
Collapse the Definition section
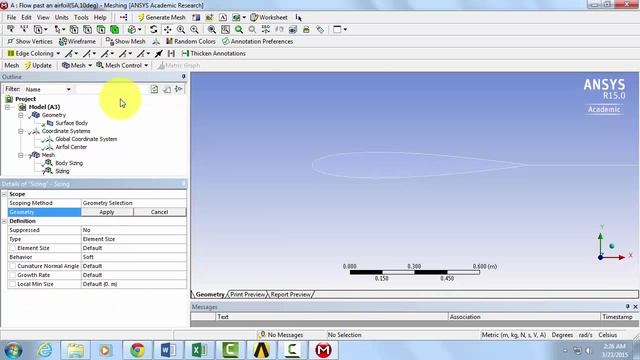coord(4,221)
